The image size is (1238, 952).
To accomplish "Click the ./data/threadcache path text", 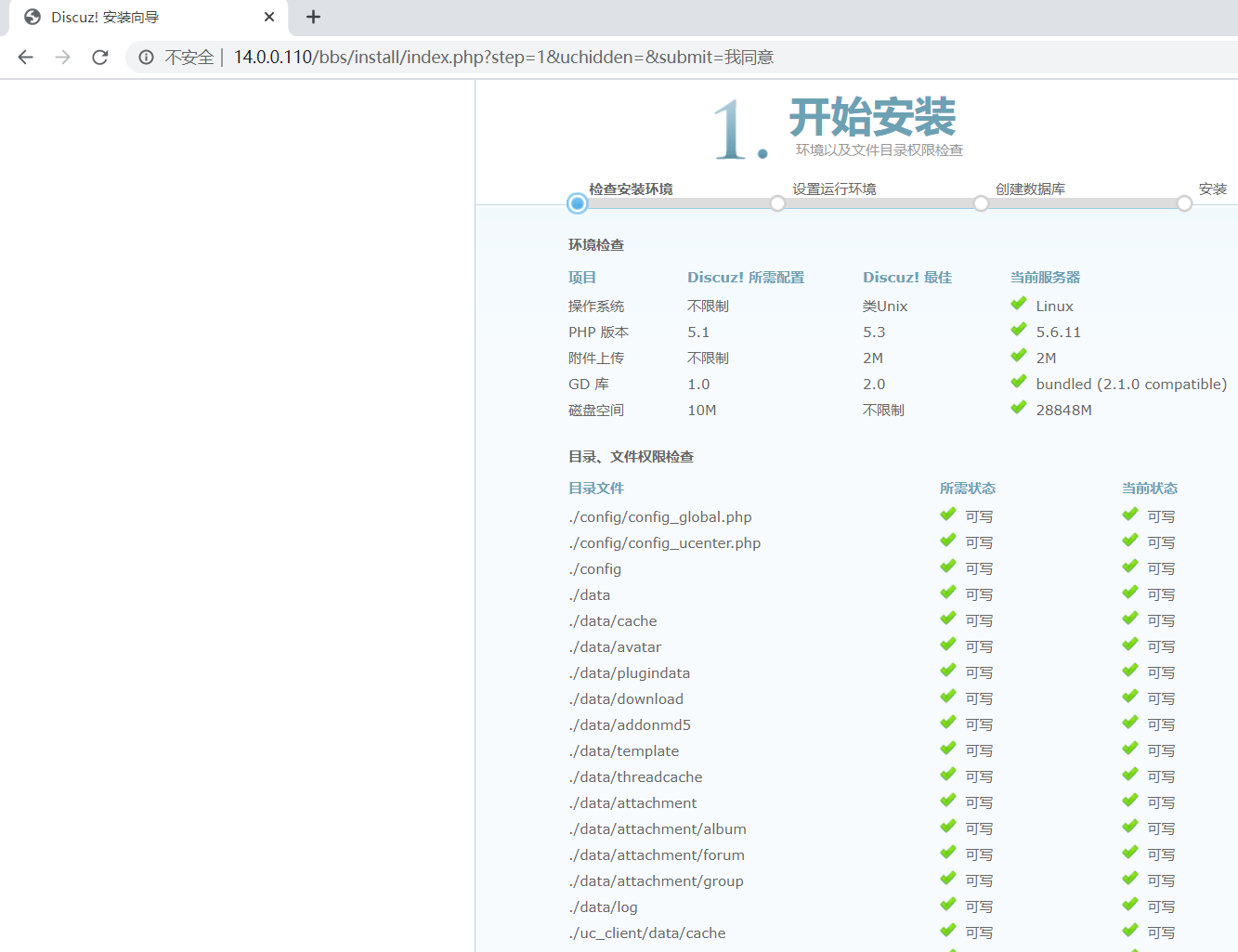I will point(635,777).
